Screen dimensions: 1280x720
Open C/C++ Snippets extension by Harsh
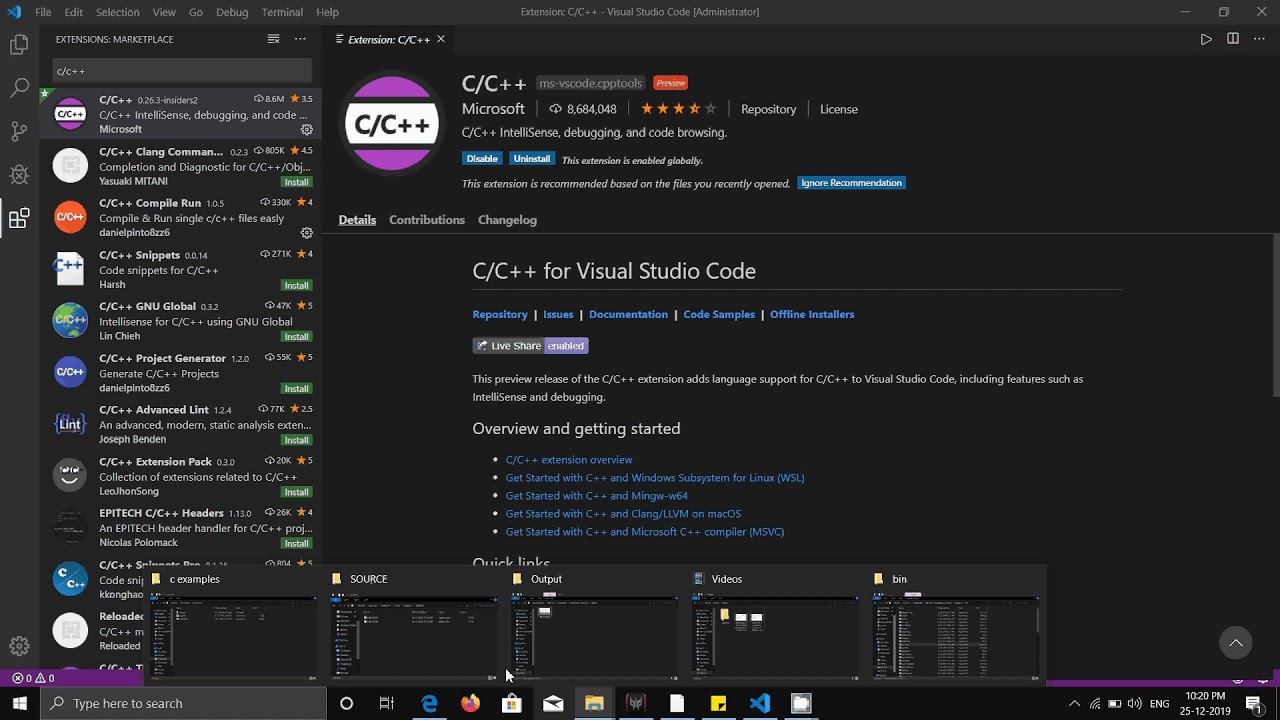point(180,269)
